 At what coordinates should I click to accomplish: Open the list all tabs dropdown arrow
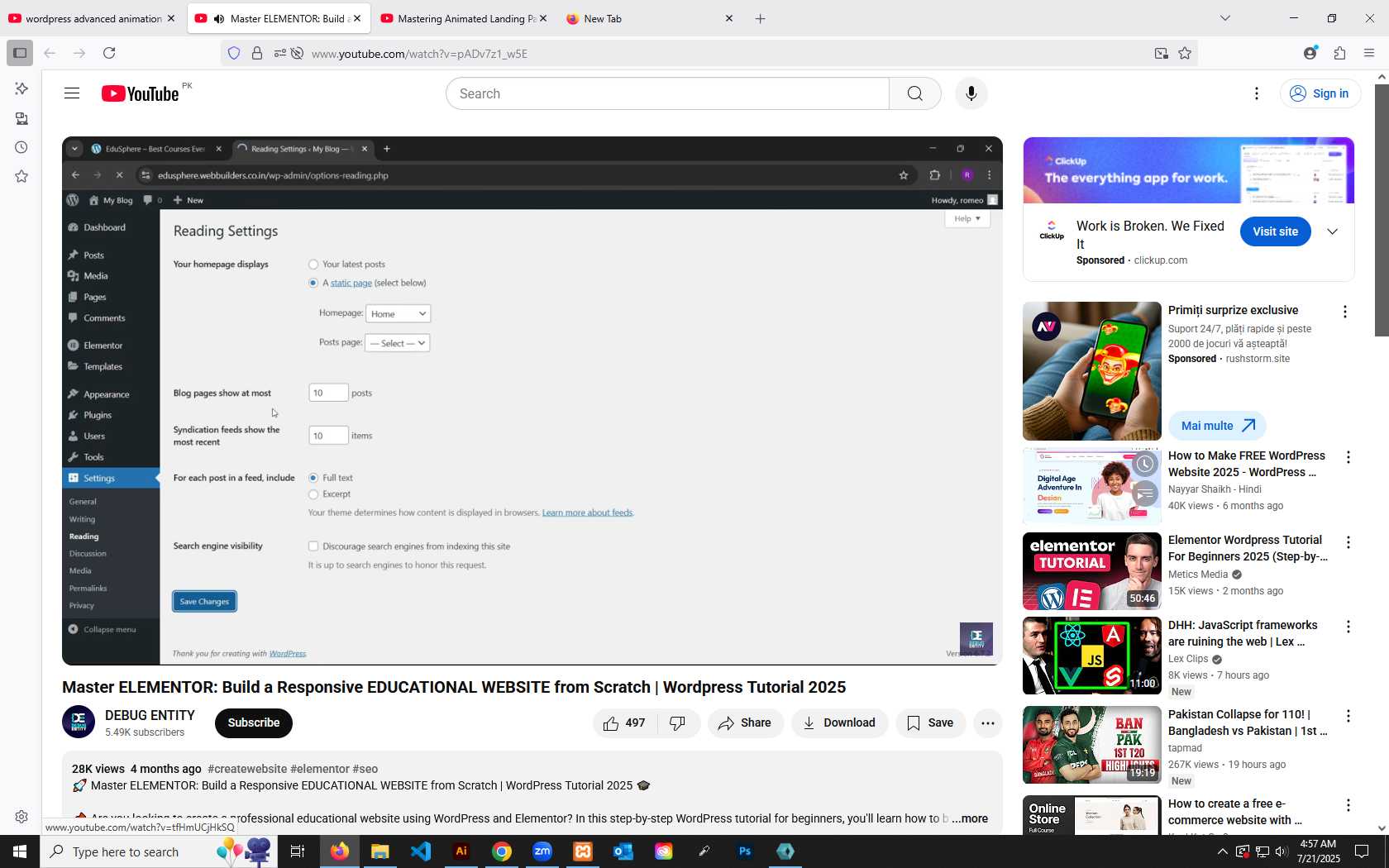click(x=1225, y=18)
